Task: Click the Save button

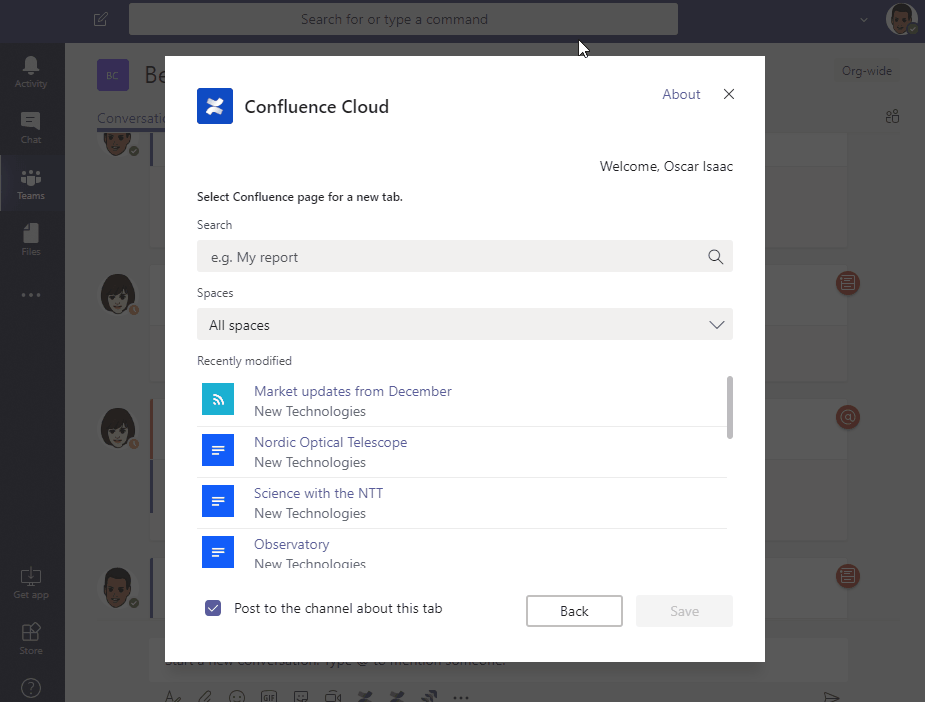Action: click(684, 611)
